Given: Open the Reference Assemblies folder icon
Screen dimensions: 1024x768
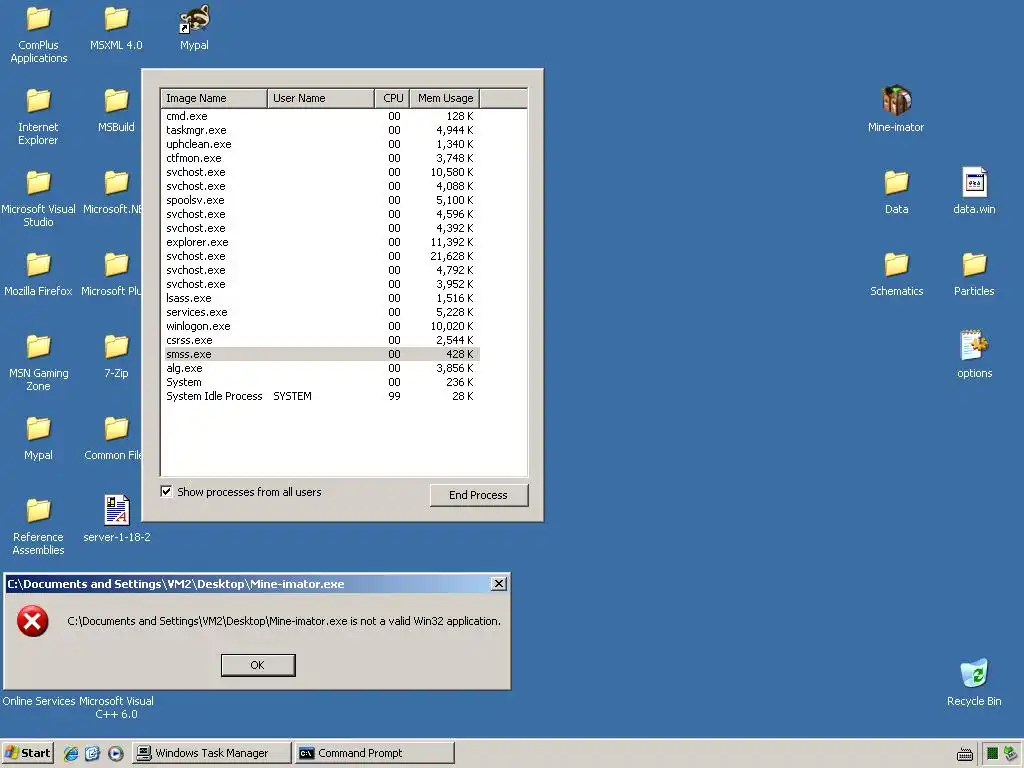Looking at the screenshot, I should click(39, 511).
